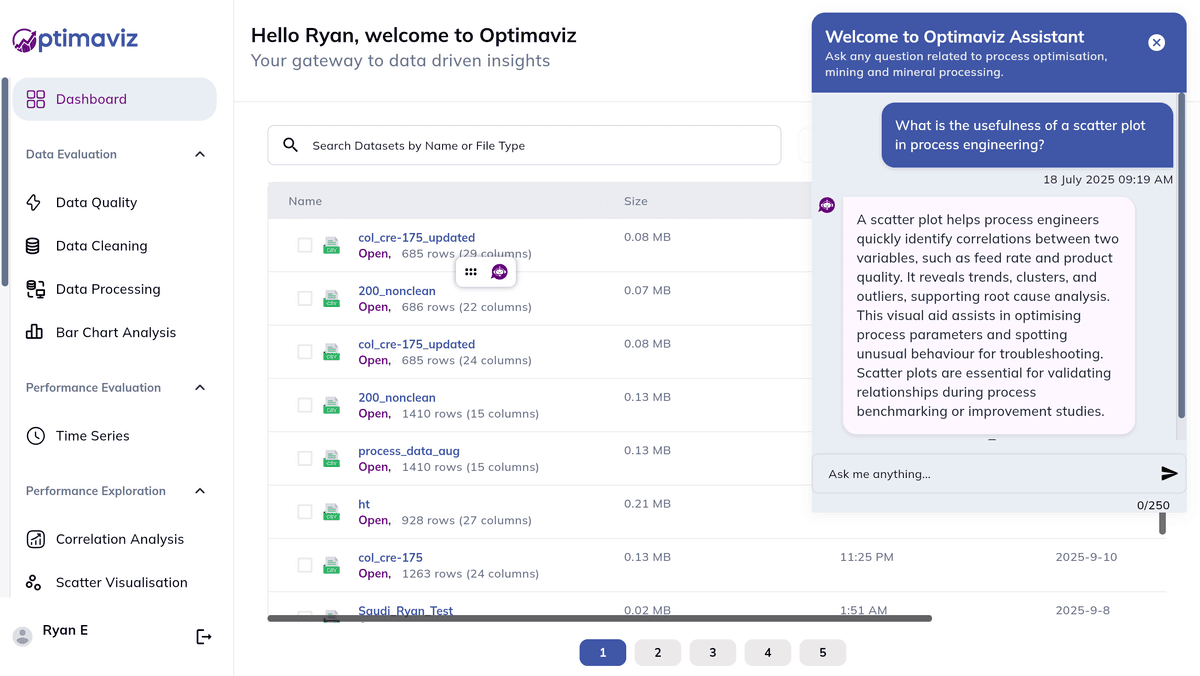
Task: Click the floating assistant bot icon
Action: pos(499,272)
